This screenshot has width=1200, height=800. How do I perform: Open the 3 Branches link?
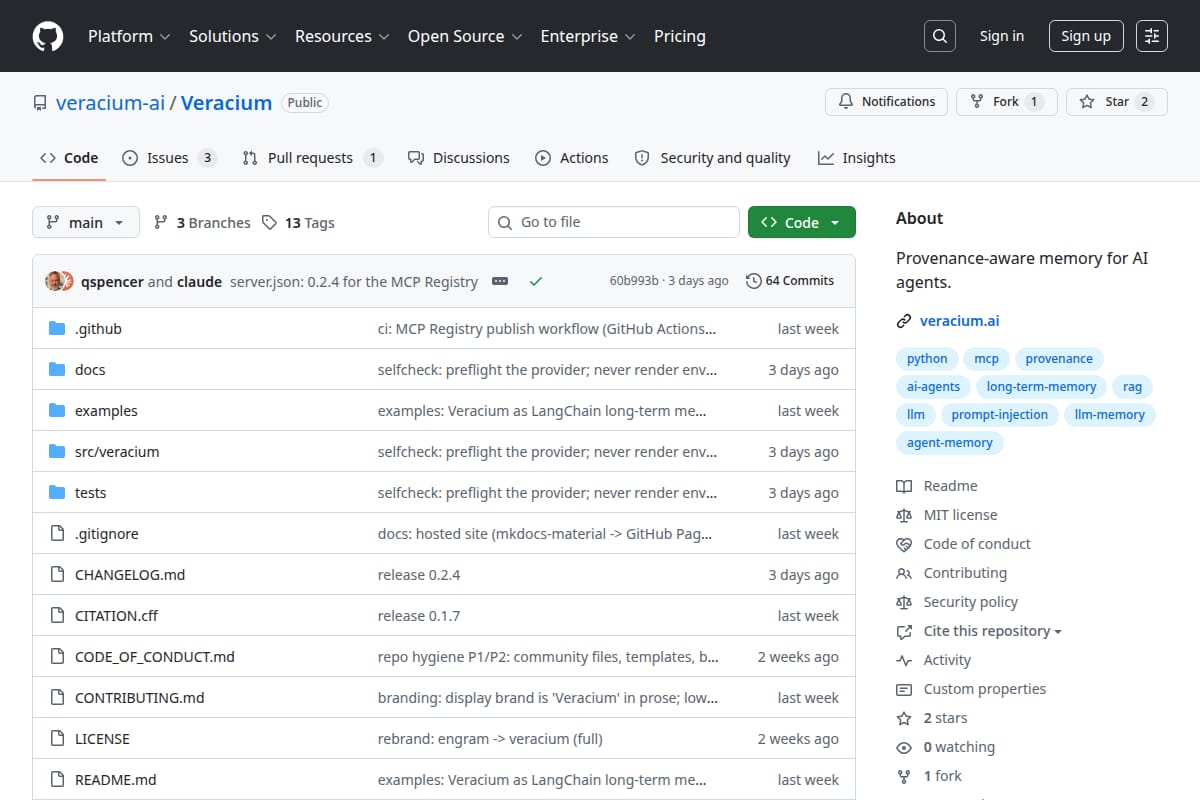click(x=202, y=223)
